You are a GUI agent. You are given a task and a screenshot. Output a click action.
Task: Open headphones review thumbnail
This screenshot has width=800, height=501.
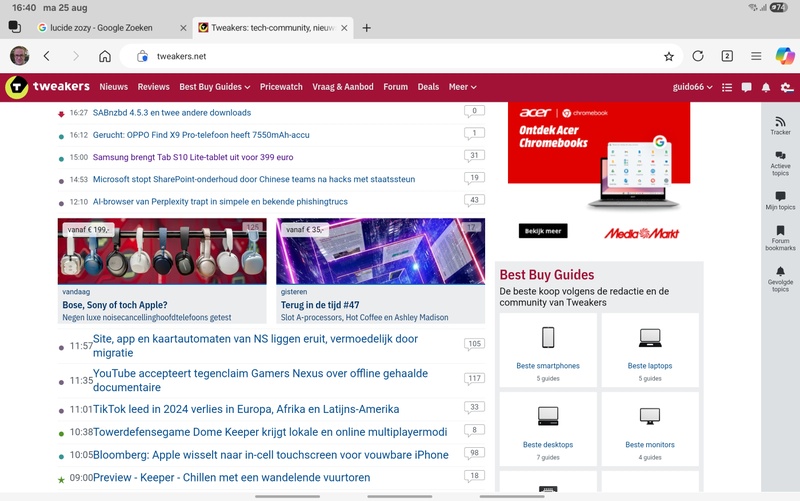point(162,251)
